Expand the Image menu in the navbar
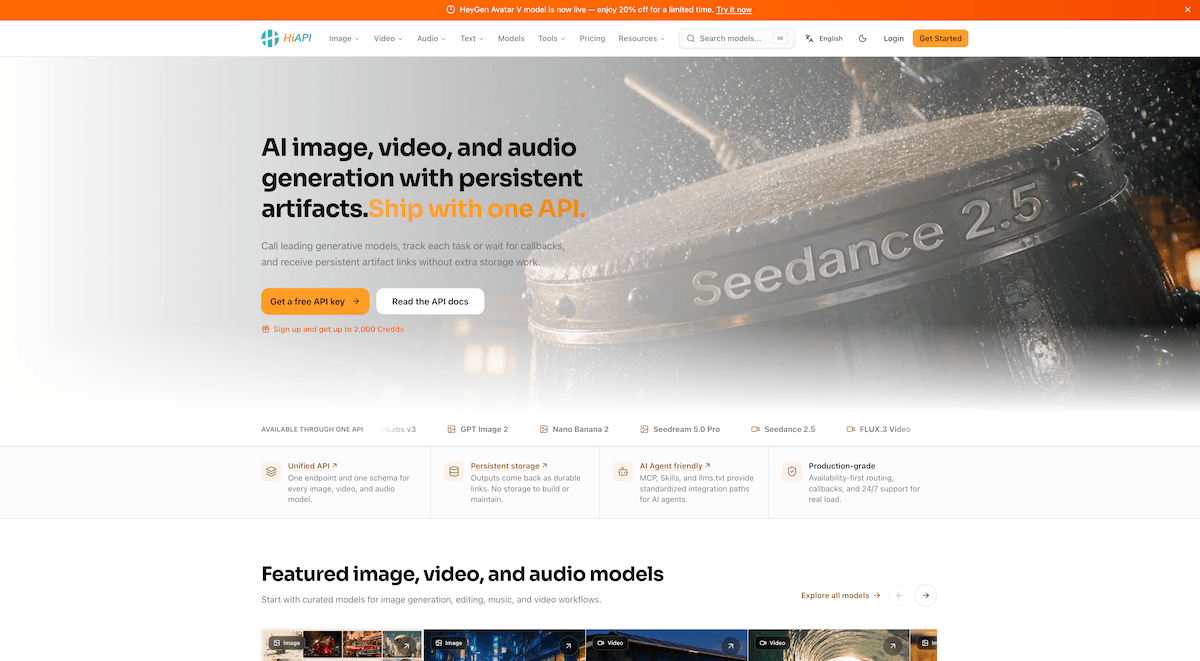 [x=344, y=38]
